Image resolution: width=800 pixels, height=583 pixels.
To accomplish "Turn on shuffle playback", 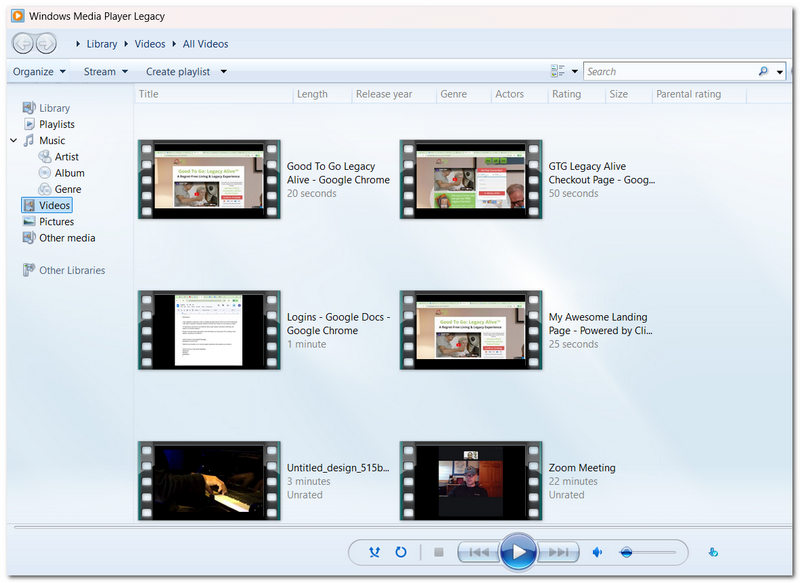I will point(374,552).
